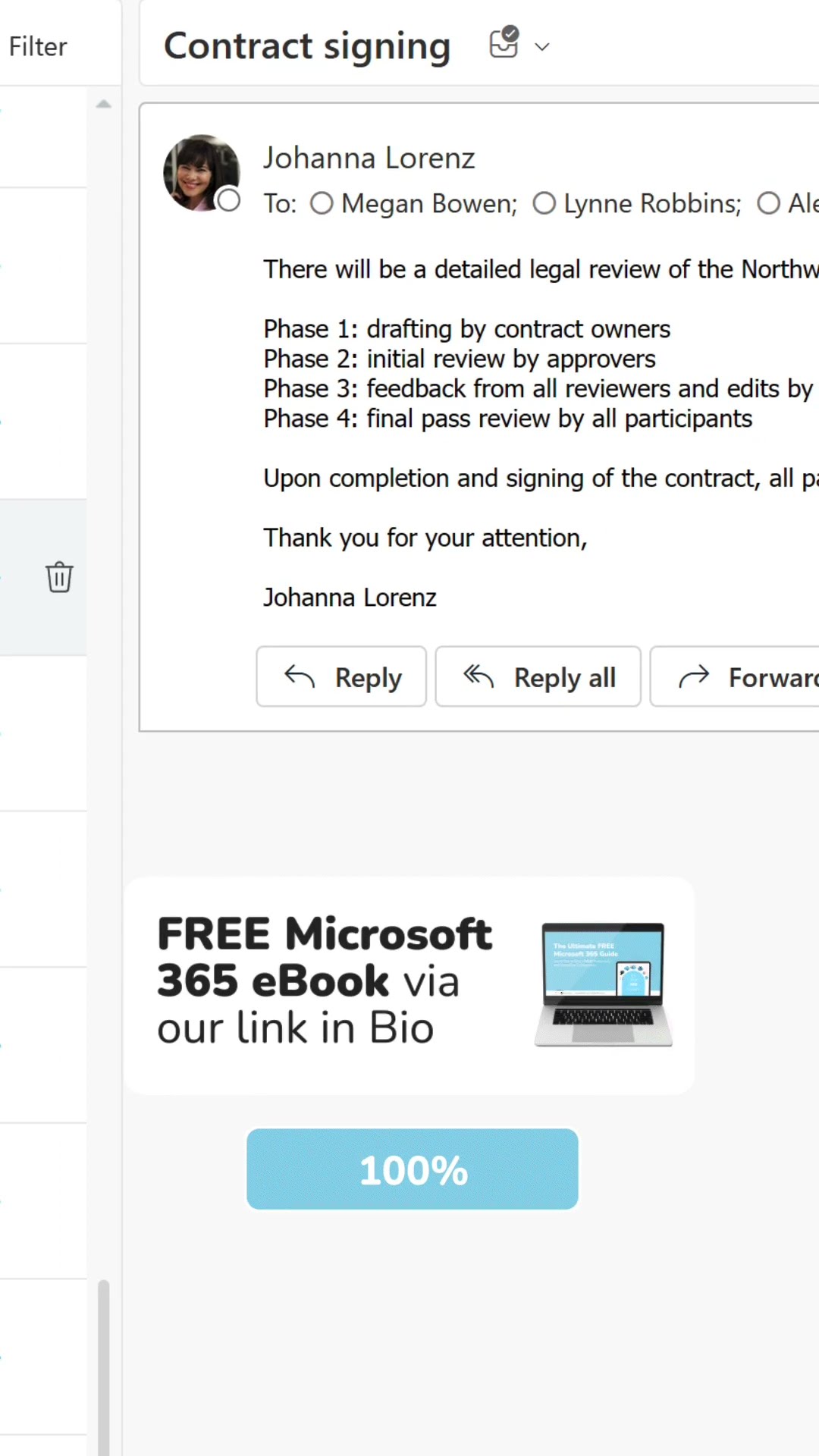Expand the dropdown chevron next to Contract signing
Image resolution: width=819 pixels, height=1456 pixels.
542,47
